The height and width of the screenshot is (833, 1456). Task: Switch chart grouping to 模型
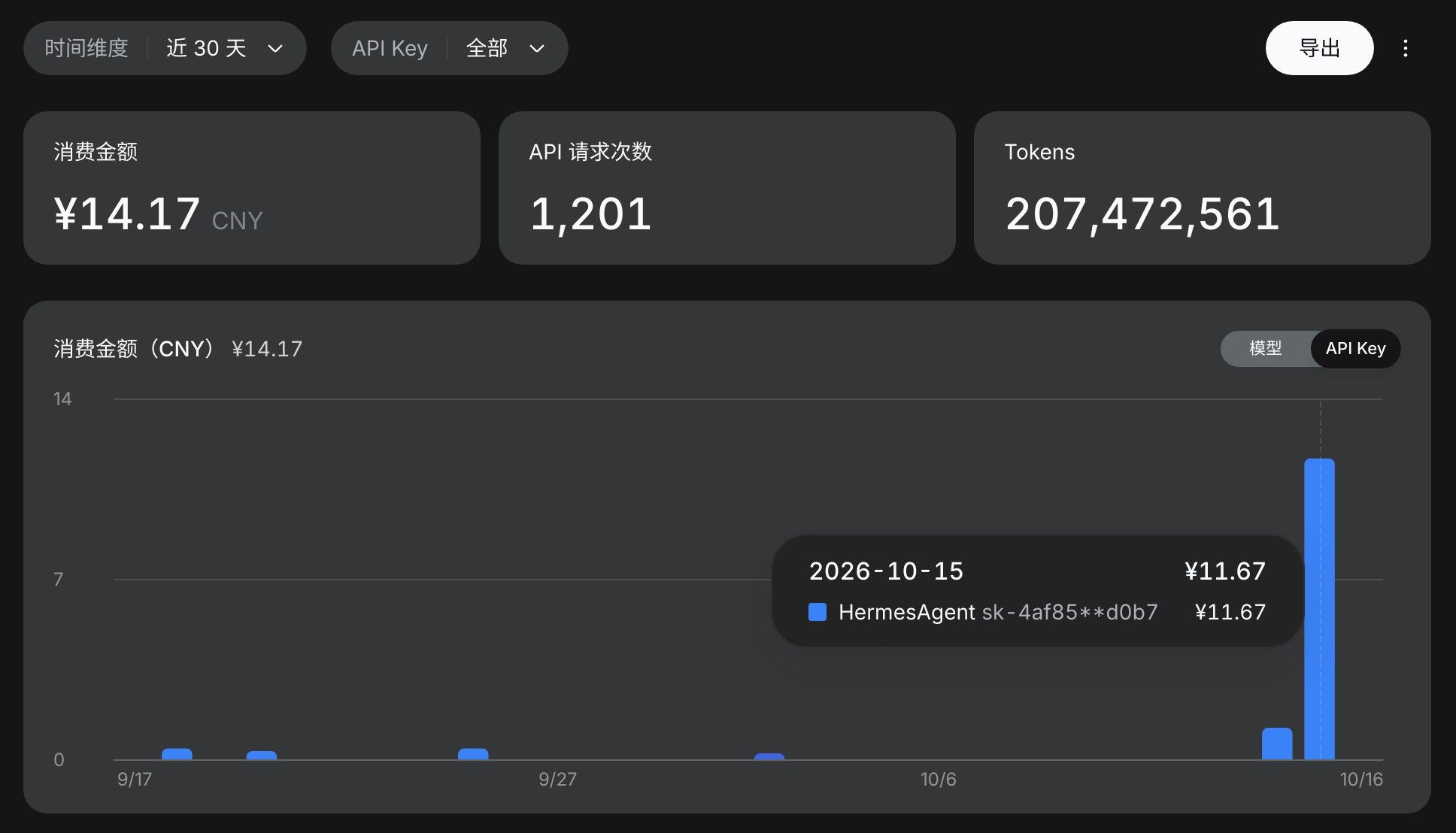coord(1265,348)
